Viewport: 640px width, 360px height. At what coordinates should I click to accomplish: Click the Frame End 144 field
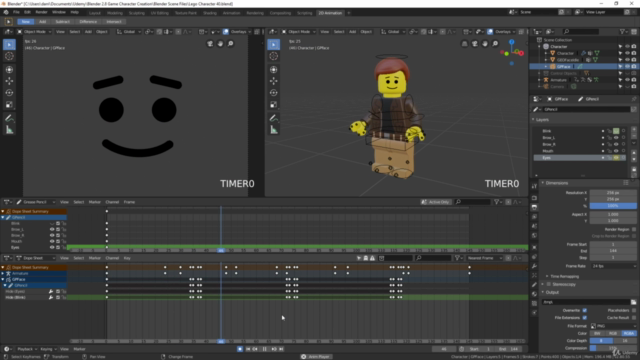pos(613,251)
